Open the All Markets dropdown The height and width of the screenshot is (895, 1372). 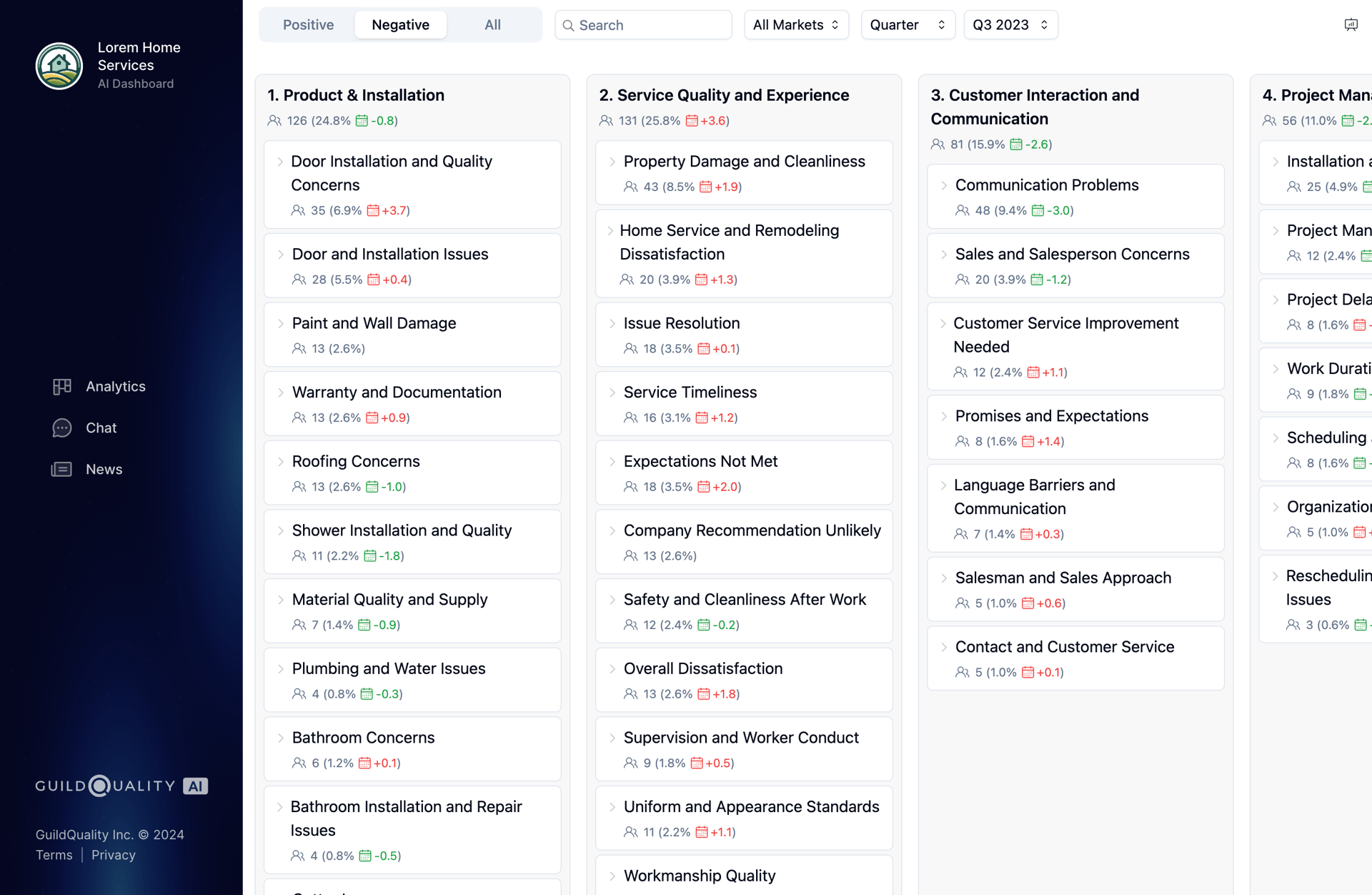coord(796,25)
